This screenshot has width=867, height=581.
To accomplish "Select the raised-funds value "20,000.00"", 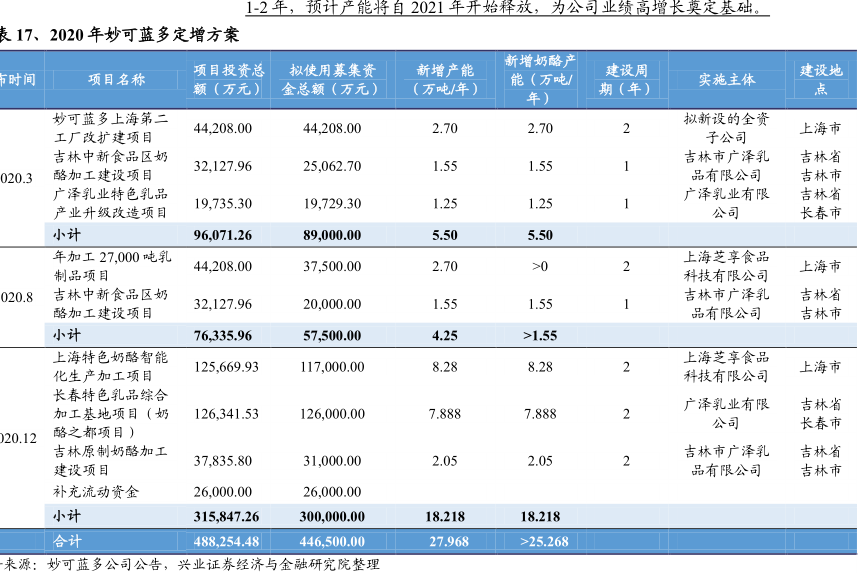I will click(x=332, y=304).
